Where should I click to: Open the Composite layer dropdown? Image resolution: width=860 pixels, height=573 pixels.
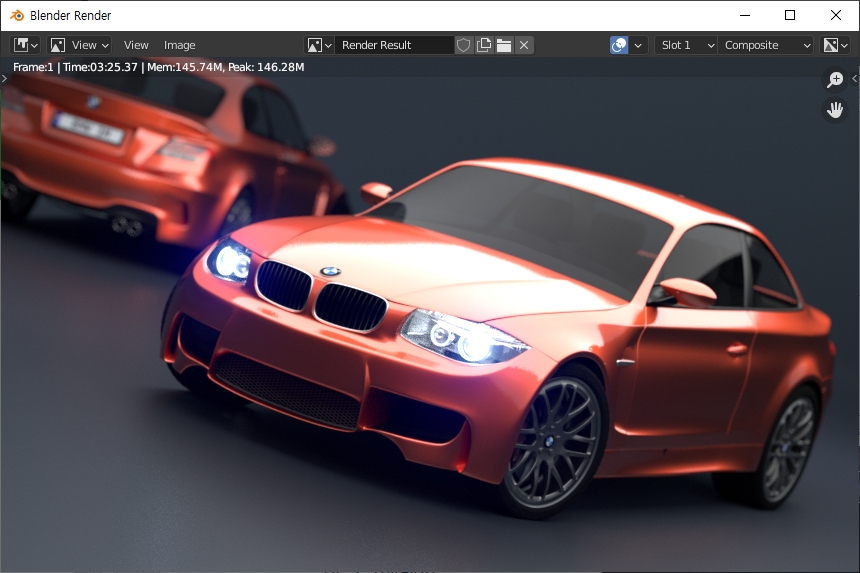tap(765, 45)
